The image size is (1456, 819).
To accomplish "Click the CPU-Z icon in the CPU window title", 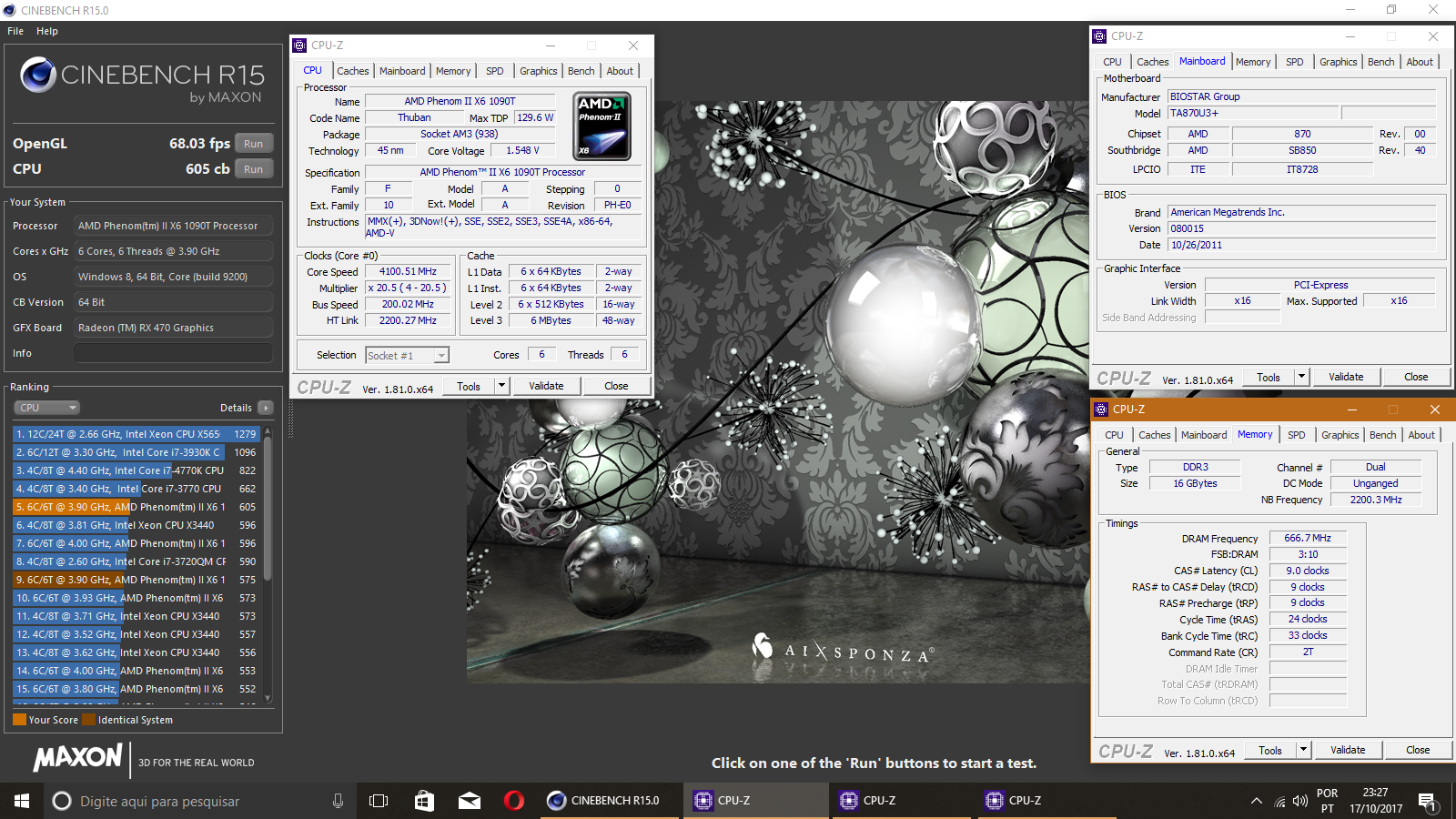I will [299, 45].
